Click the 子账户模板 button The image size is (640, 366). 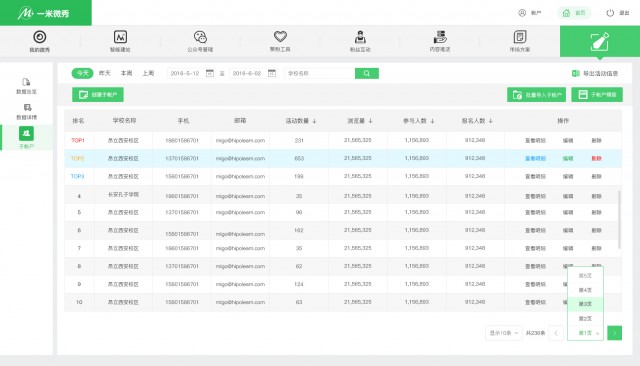597,95
